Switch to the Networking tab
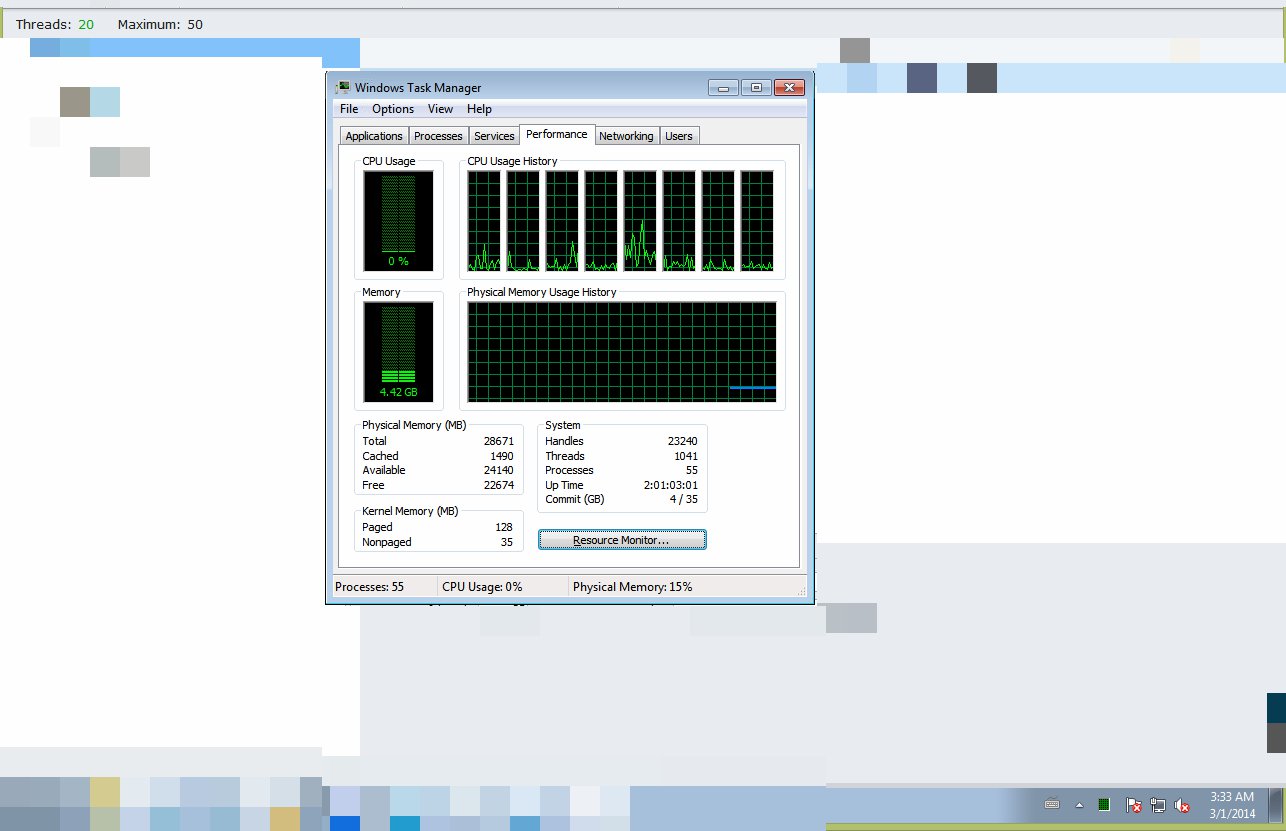The width and height of the screenshot is (1286, 831). click(x=626, y=136)
